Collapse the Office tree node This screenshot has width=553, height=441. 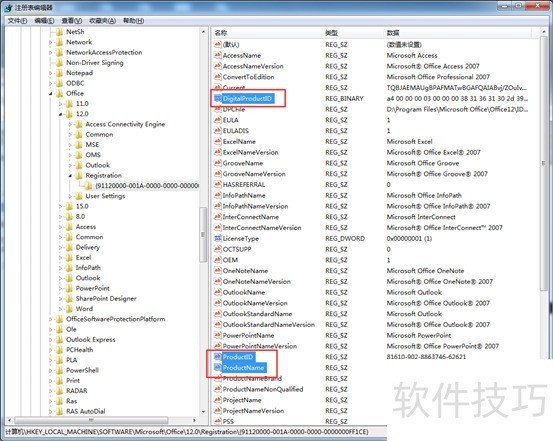[x=50, y=93]
